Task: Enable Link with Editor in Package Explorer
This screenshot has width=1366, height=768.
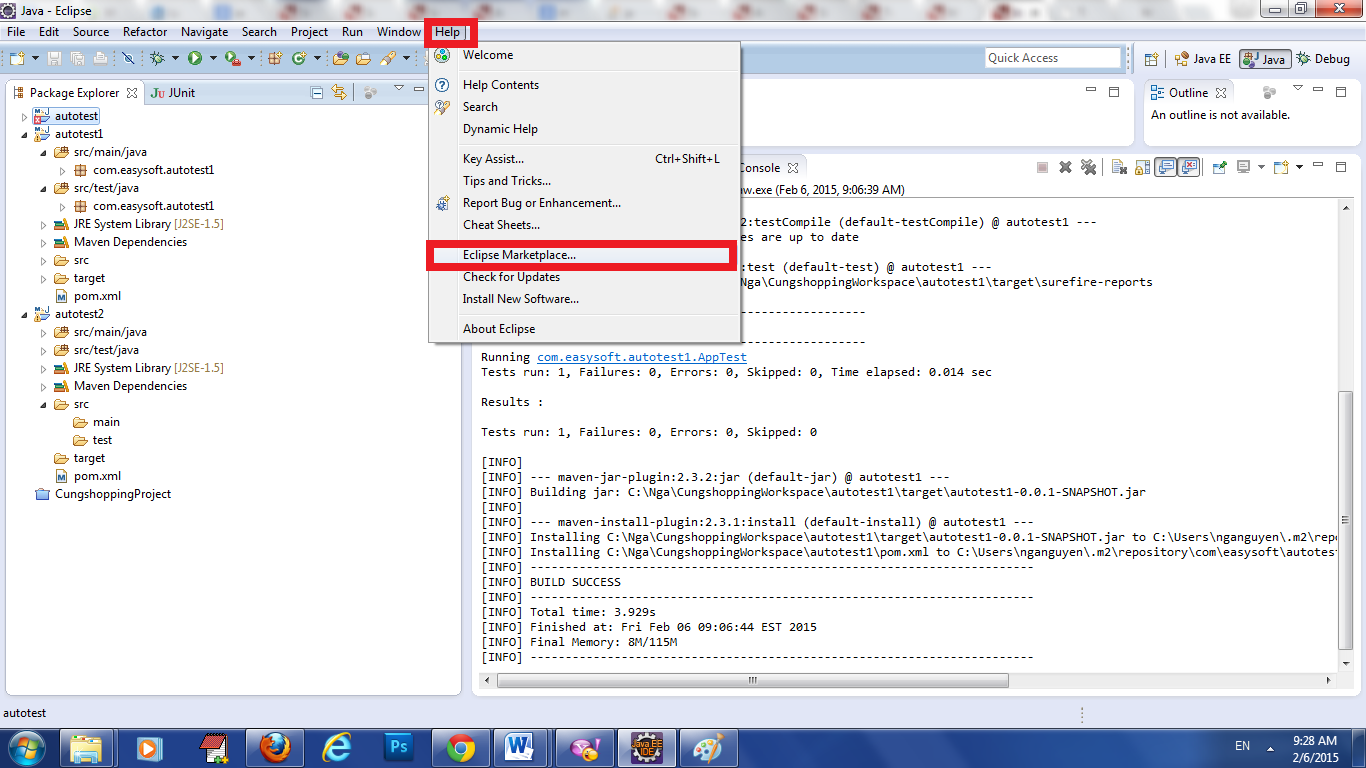Action: (x=339, y=92)
